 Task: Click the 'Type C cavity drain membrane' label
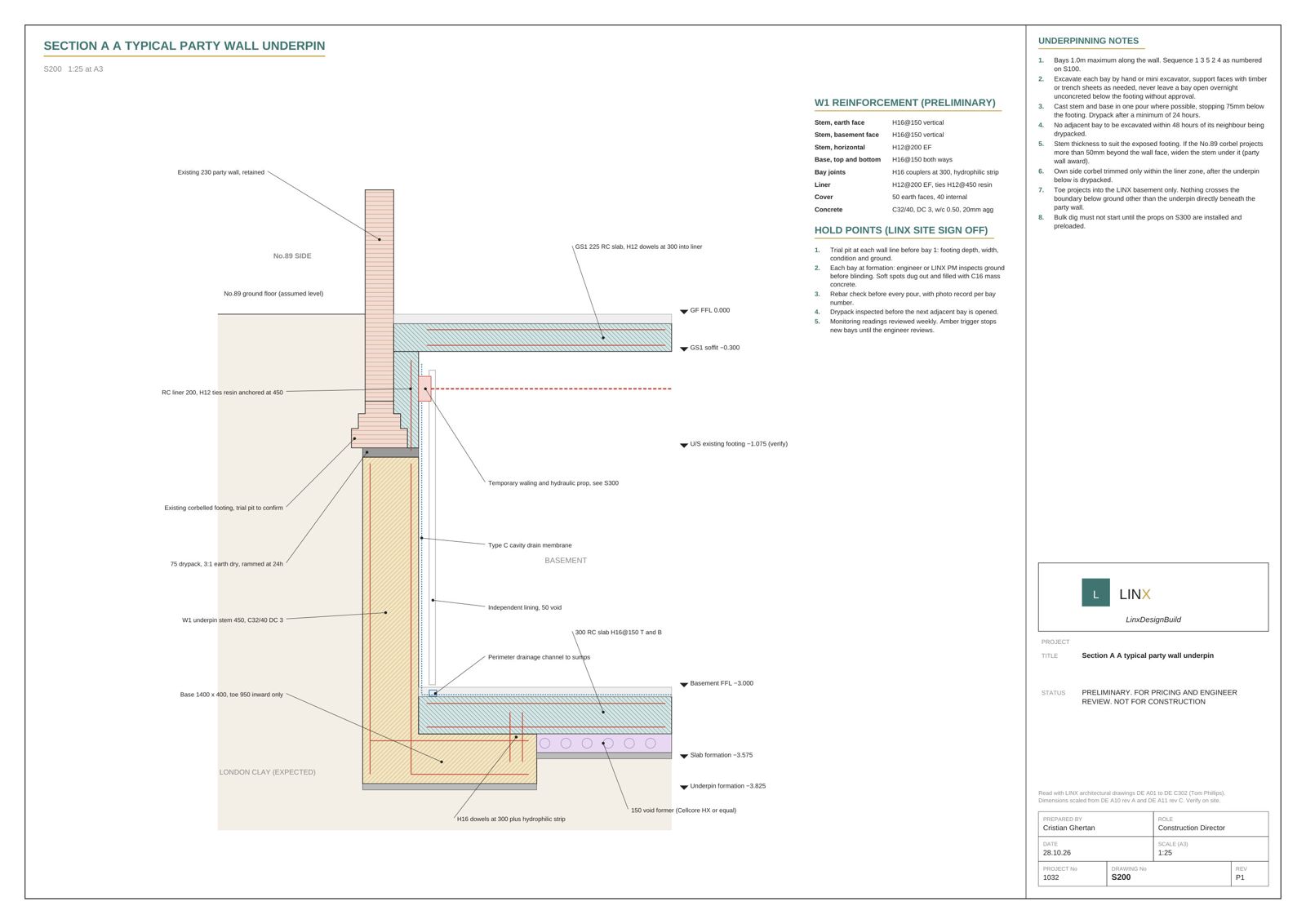pos(530,545)
